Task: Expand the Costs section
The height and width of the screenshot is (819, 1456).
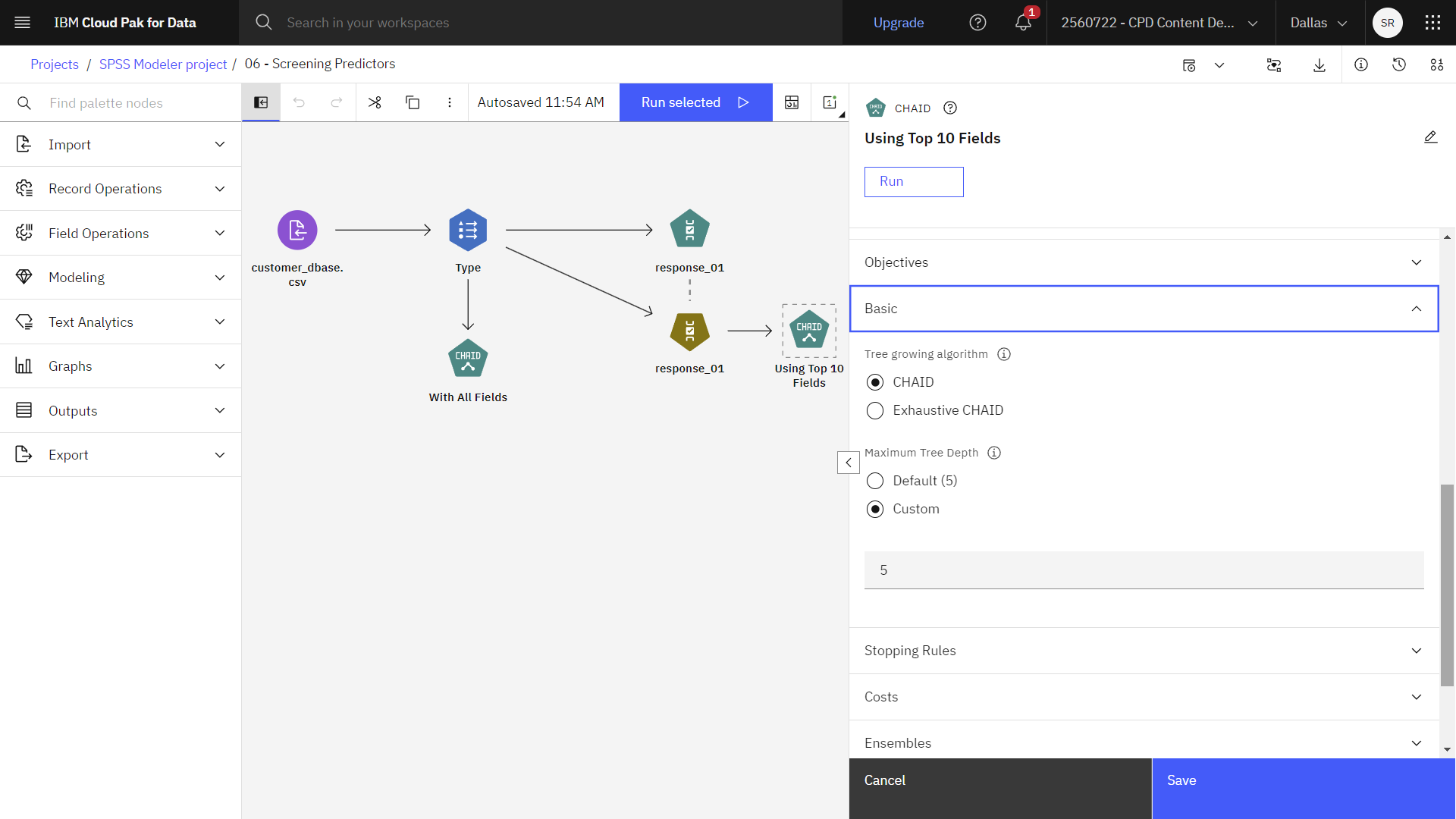Action: tap(1144, 697)
